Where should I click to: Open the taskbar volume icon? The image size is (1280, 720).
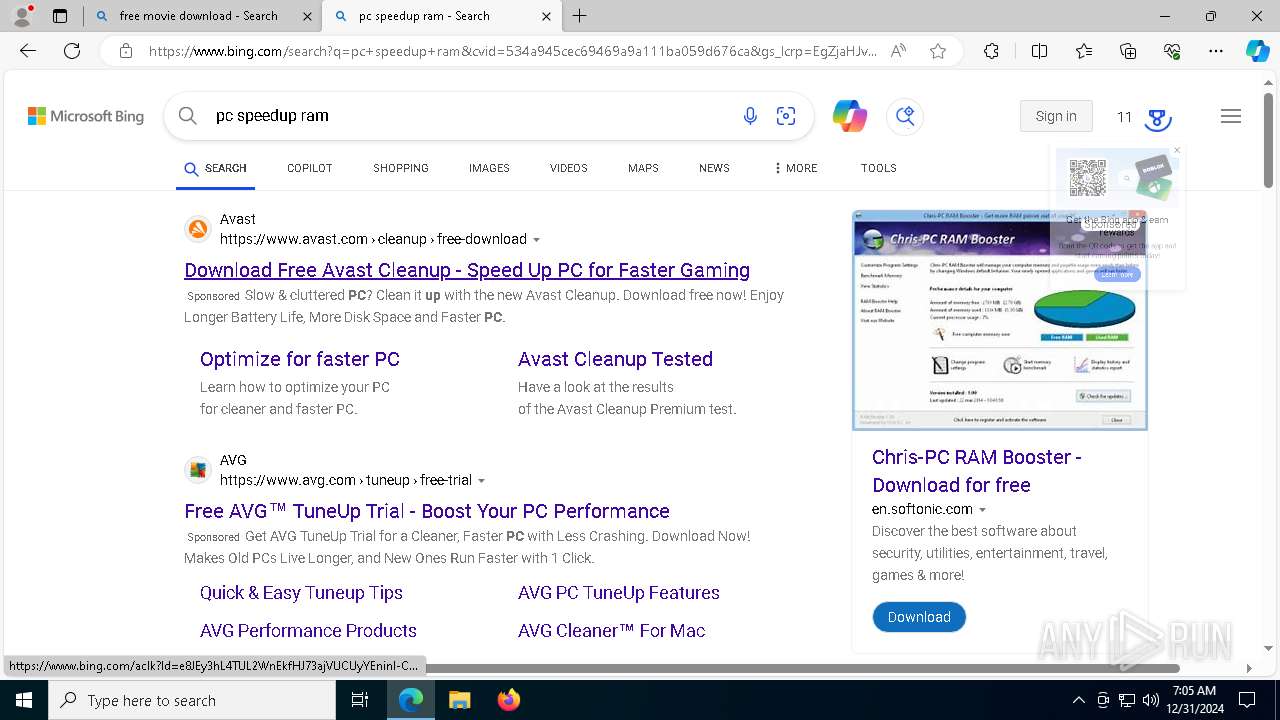point(1150,700)
